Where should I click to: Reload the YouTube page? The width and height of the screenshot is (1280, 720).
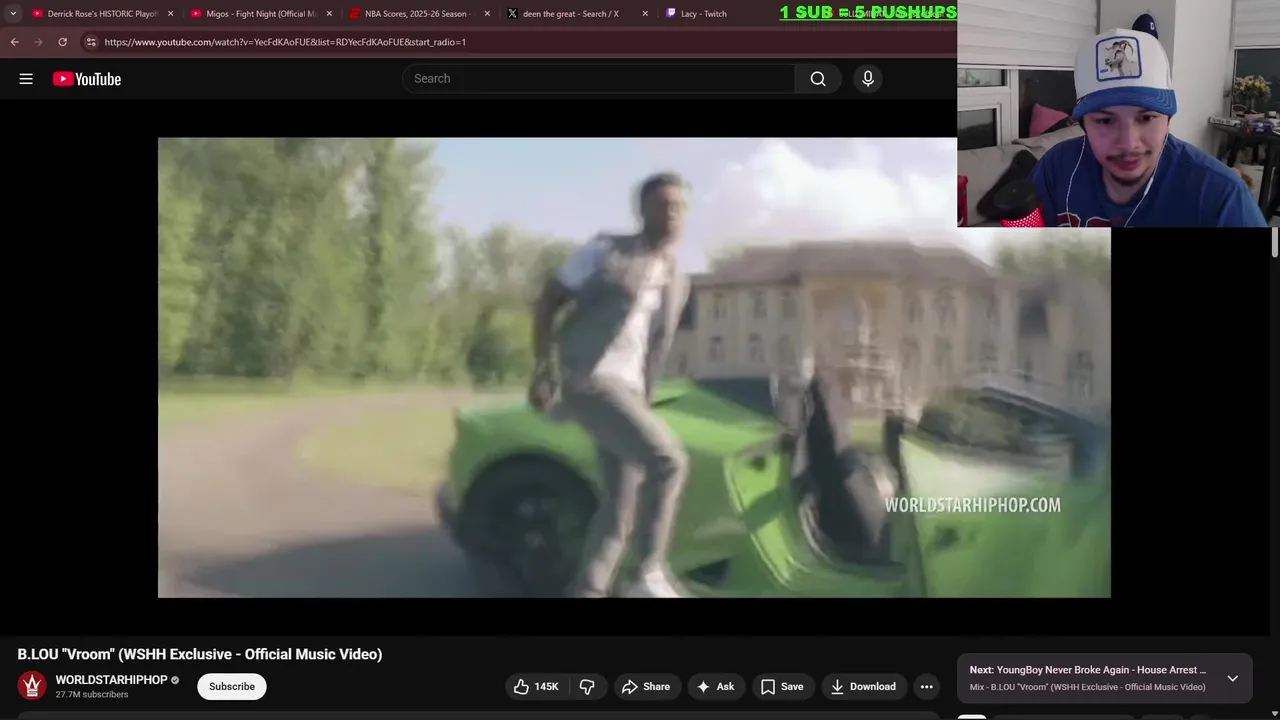tap(62, 42)
